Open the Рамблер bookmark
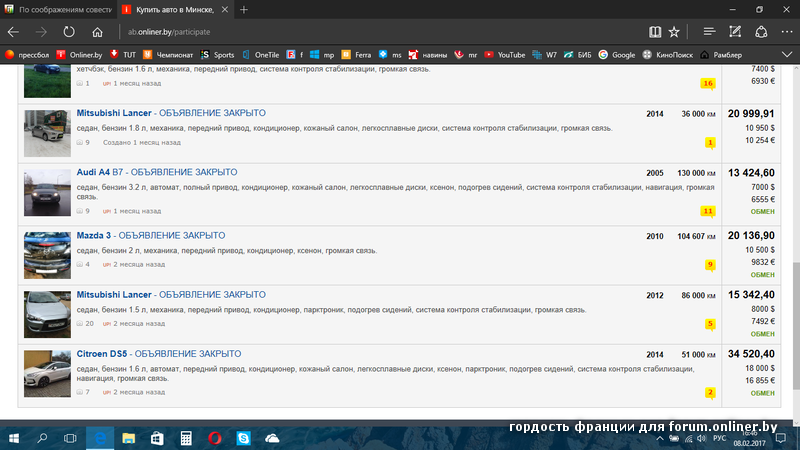The height and width of the screenshot is (450, 800). (721, 55)
